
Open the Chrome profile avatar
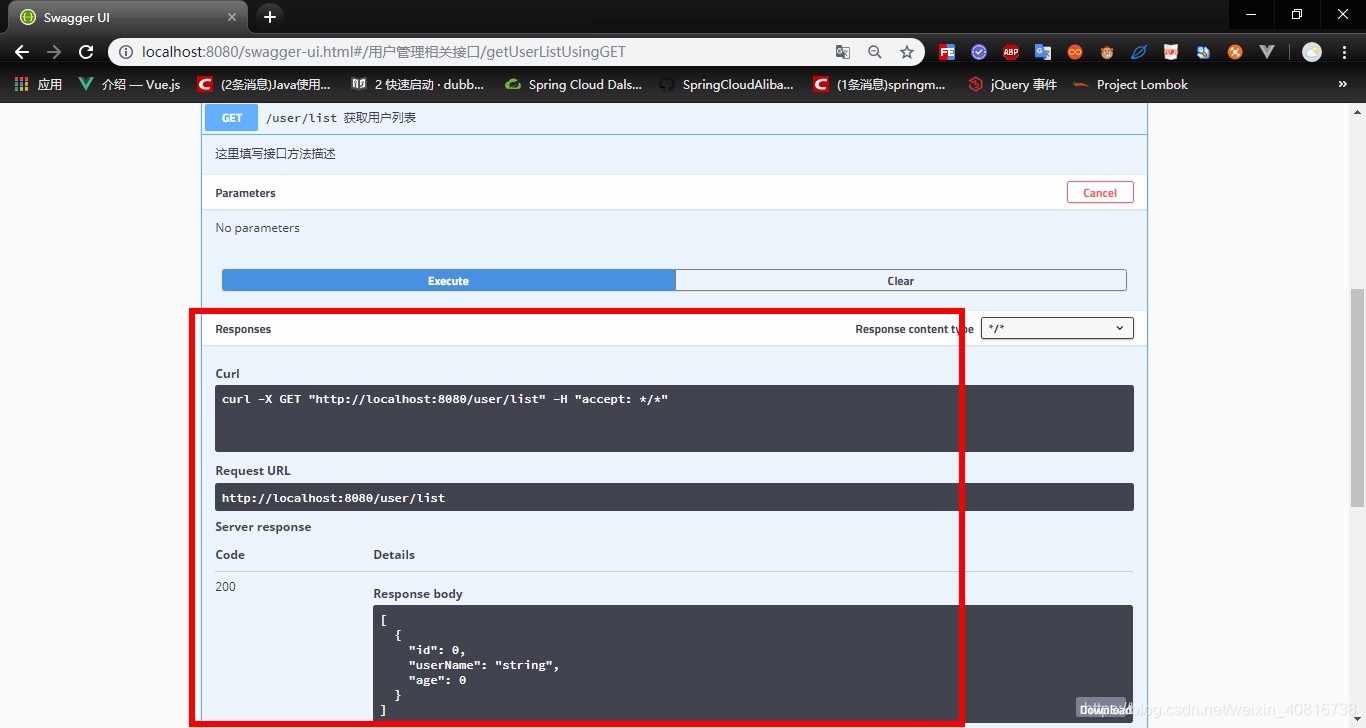click(1312, 52)
